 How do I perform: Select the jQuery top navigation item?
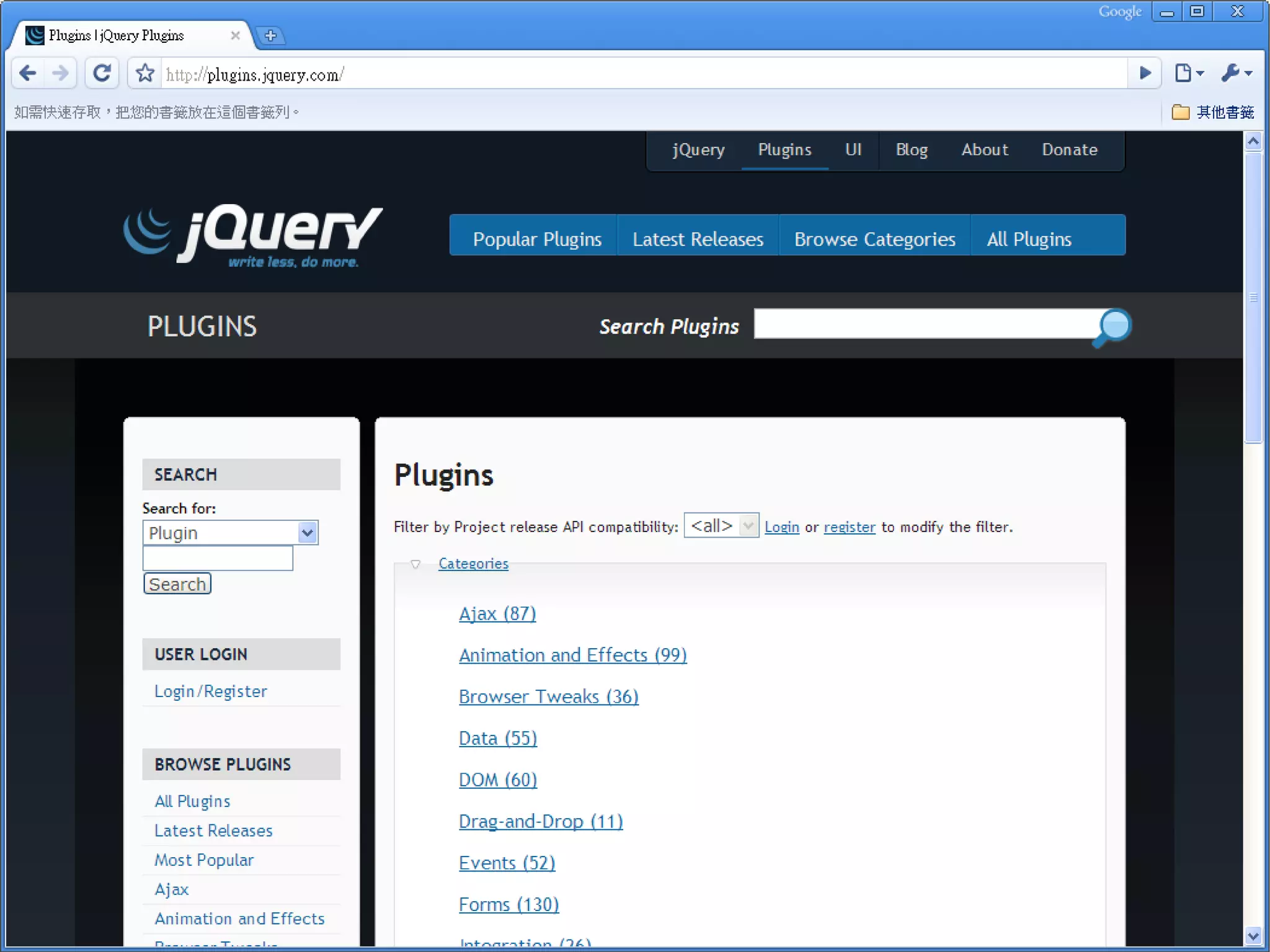tap(698, 149)
